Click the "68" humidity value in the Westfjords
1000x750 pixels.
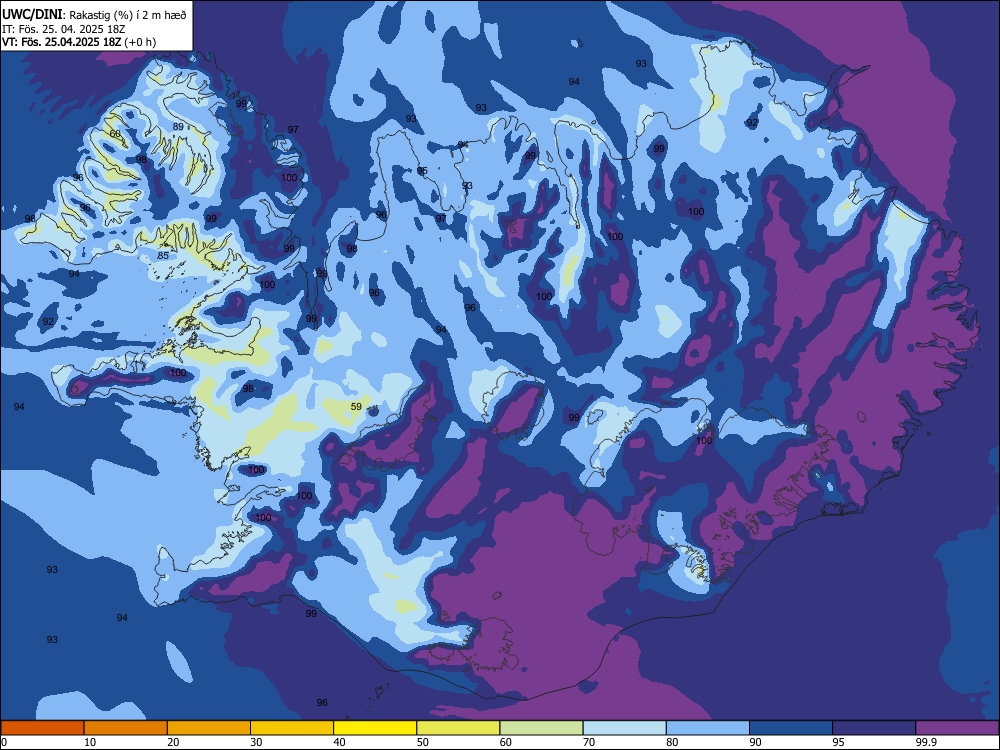click(115, 133)
